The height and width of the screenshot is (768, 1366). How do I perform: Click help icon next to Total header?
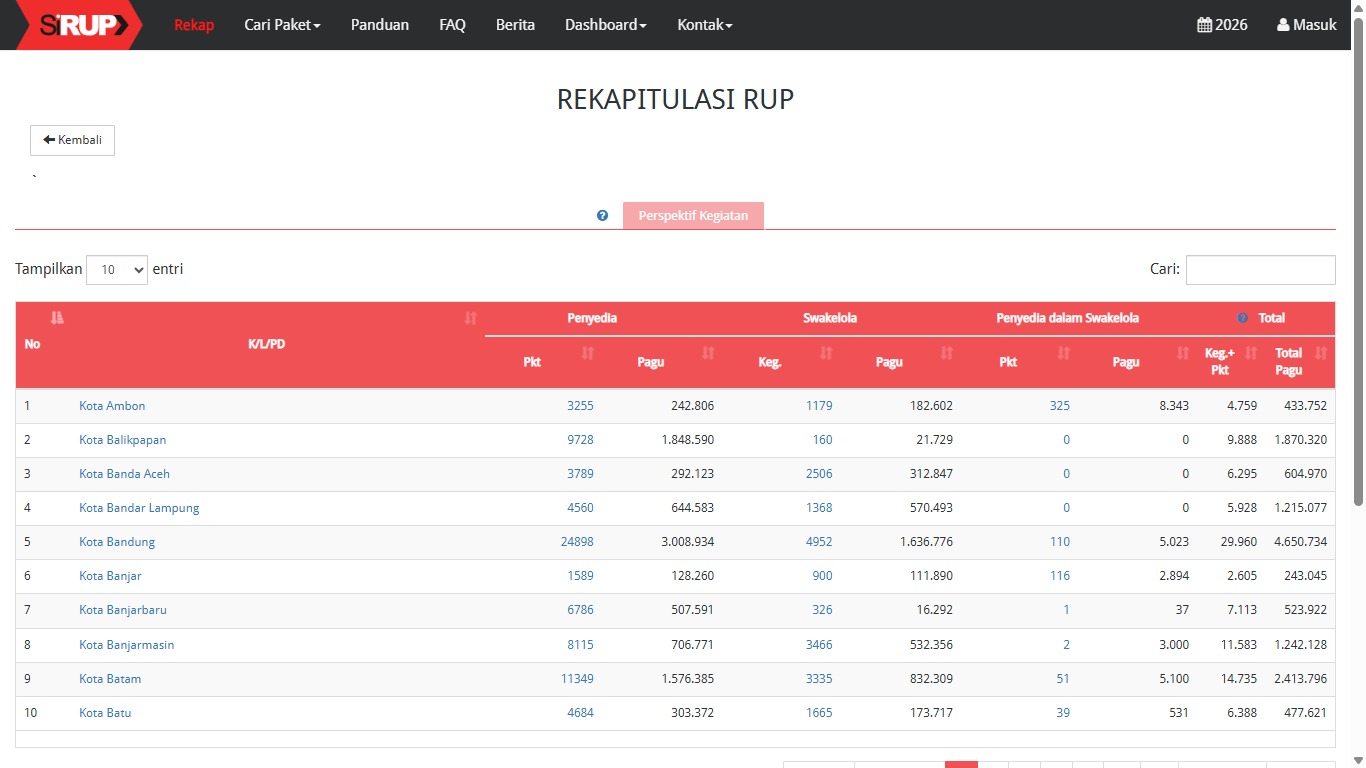[1242, 318]
